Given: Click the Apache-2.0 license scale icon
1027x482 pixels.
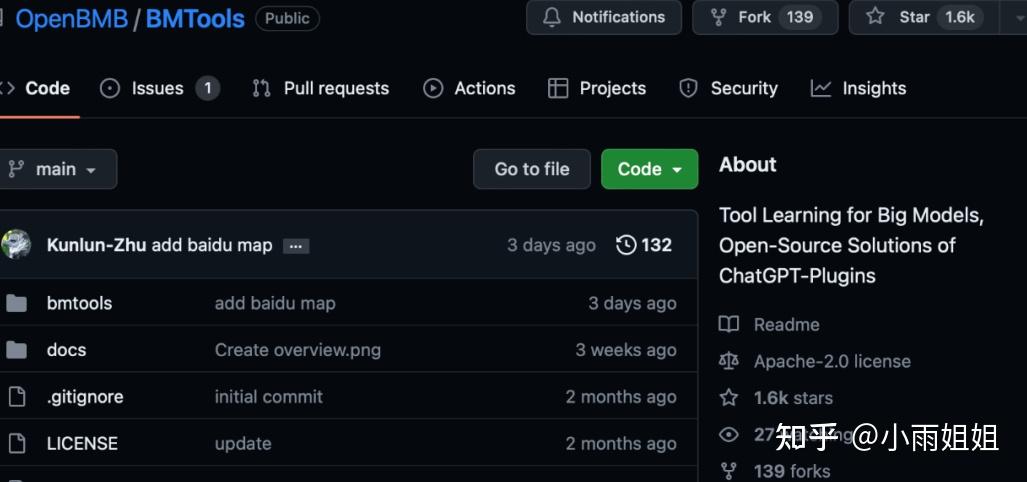Looking at the screenshot, I should click(729, 361).
